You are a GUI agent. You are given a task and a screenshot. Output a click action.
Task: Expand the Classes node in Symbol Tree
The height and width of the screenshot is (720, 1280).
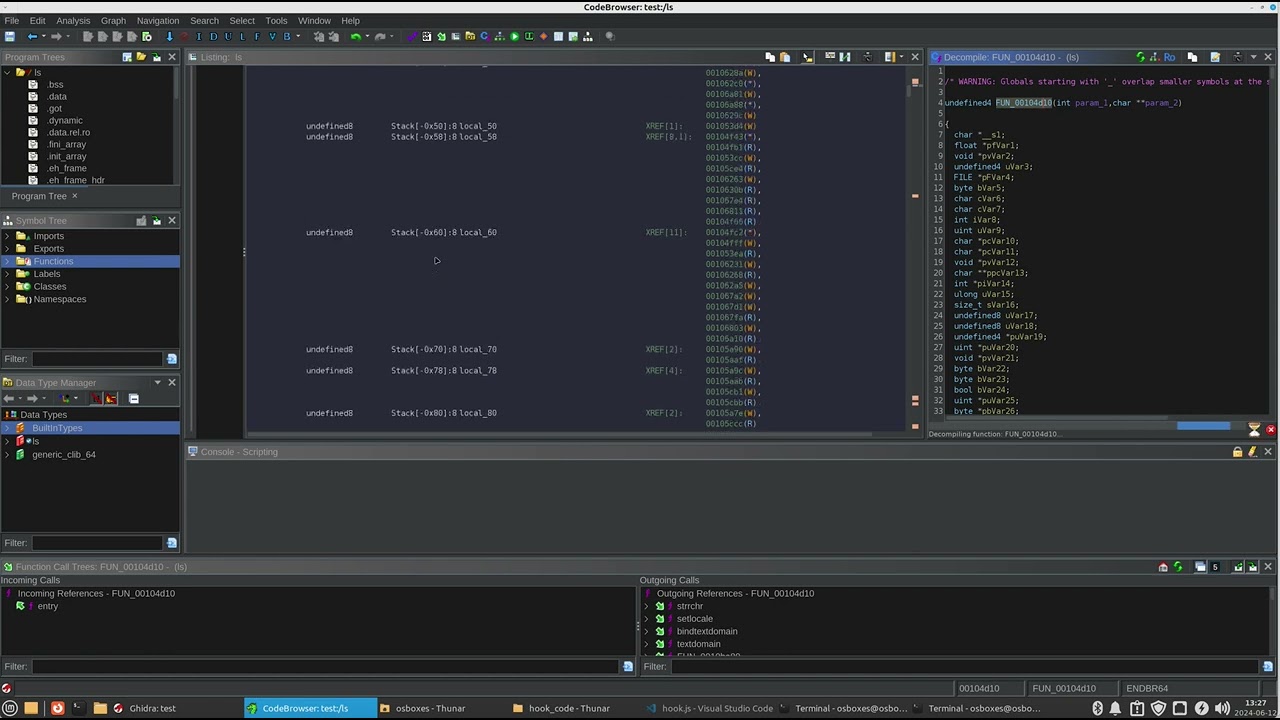pyautogui.click(x=8, y=286)
